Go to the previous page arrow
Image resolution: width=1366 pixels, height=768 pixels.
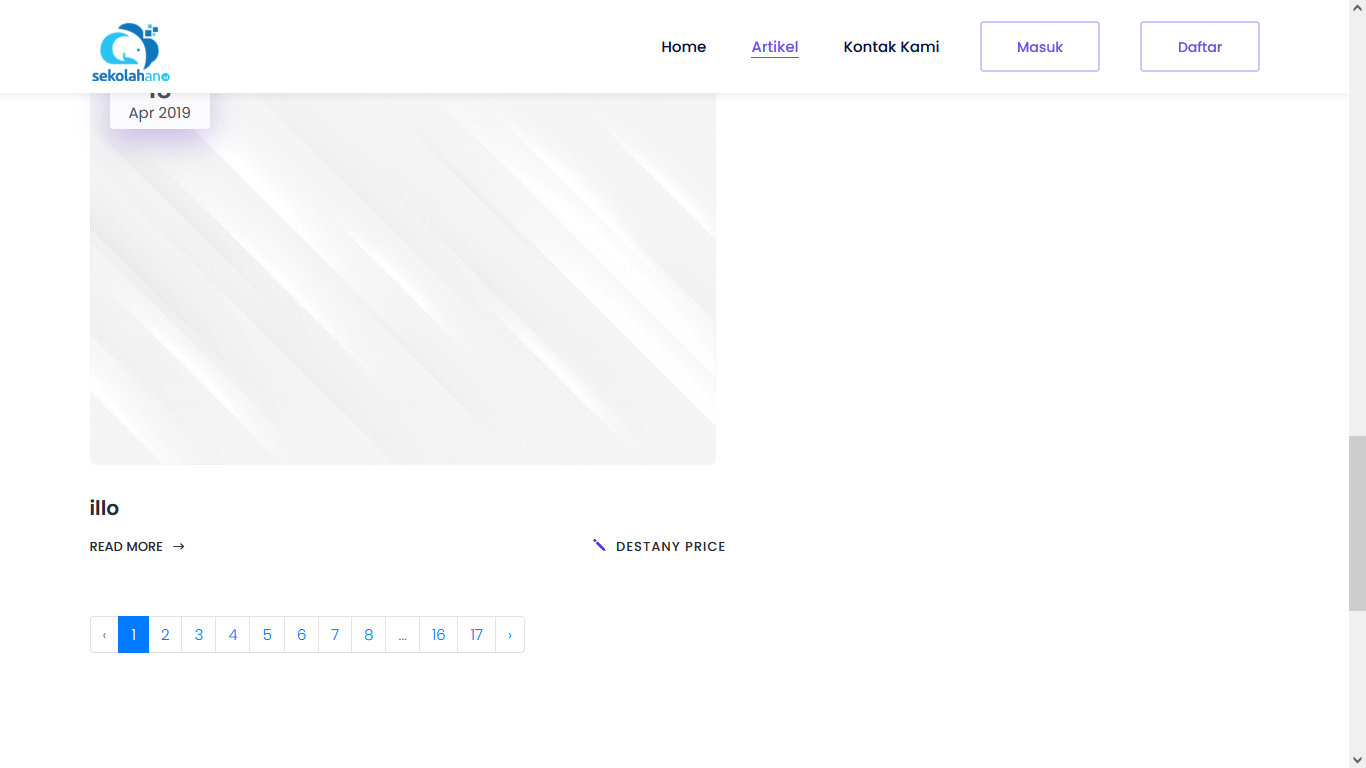[x=104, y=635]
